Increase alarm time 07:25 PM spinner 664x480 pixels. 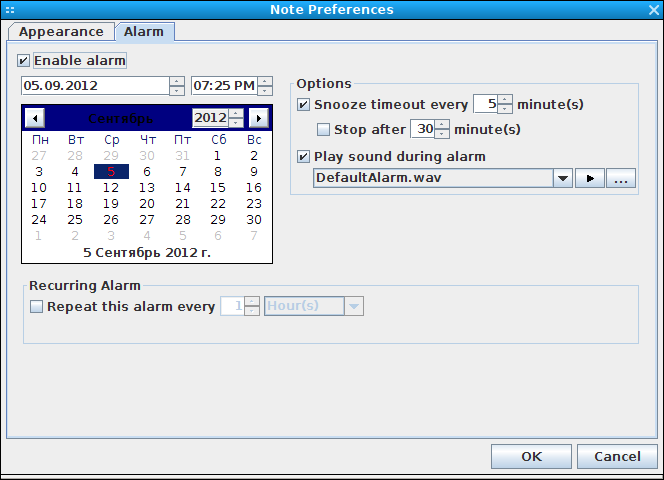pyautogui.click(x=265, y=81)
